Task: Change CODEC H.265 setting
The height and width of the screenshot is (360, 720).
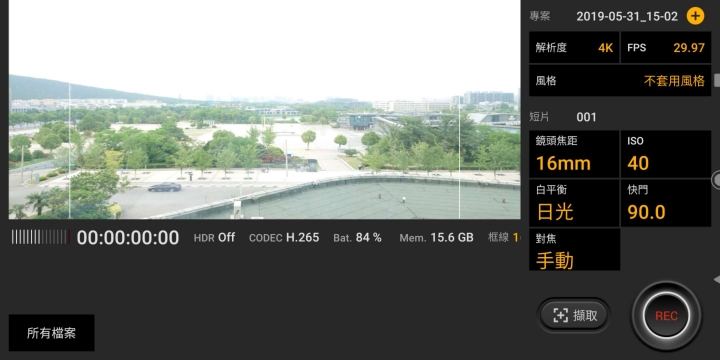Action: pyautogui.click(x=284, y=237)
